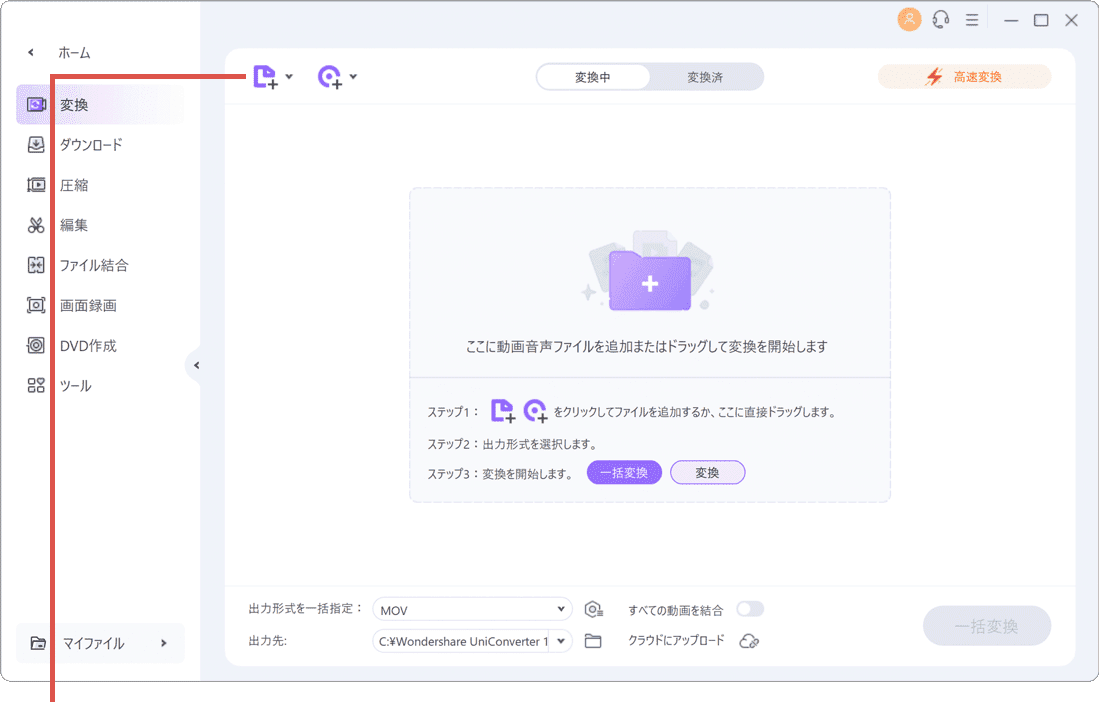The height and width of the screenshot is (702, 1100).
Task: Select the 圧縮 (Compress) tool
Action: 75,184
